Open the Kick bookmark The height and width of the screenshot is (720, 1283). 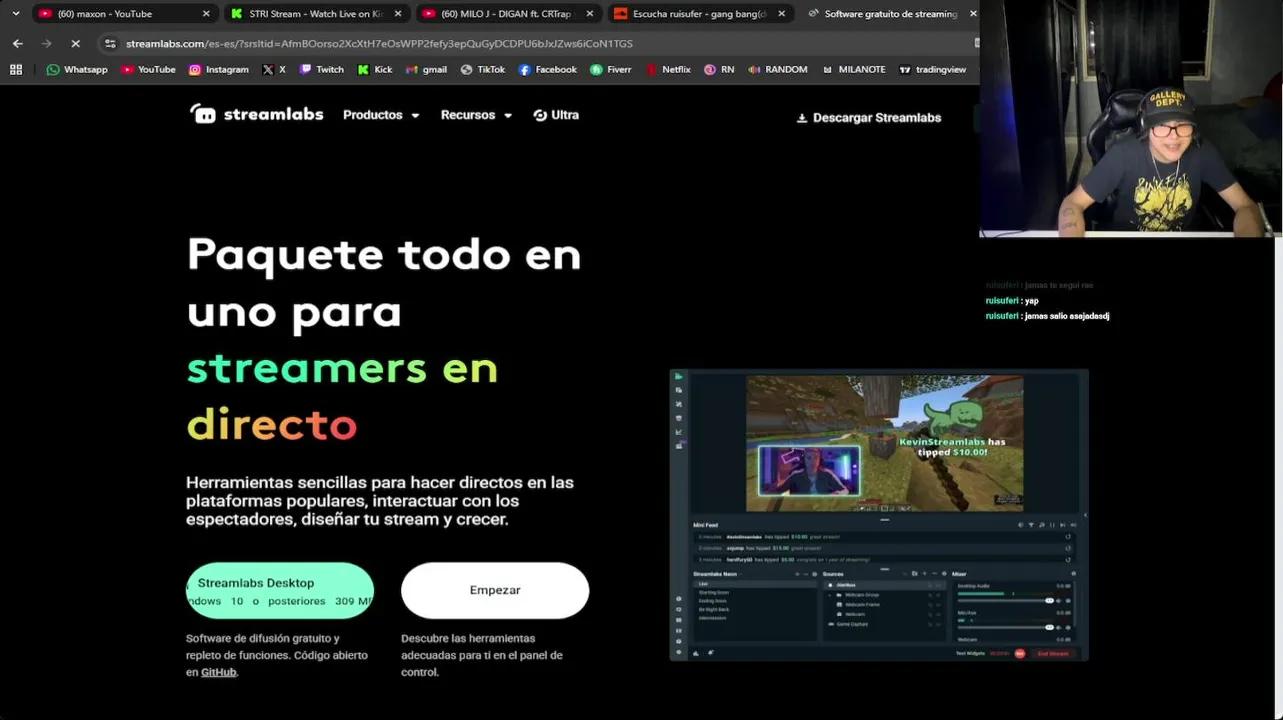click(375, 70)
